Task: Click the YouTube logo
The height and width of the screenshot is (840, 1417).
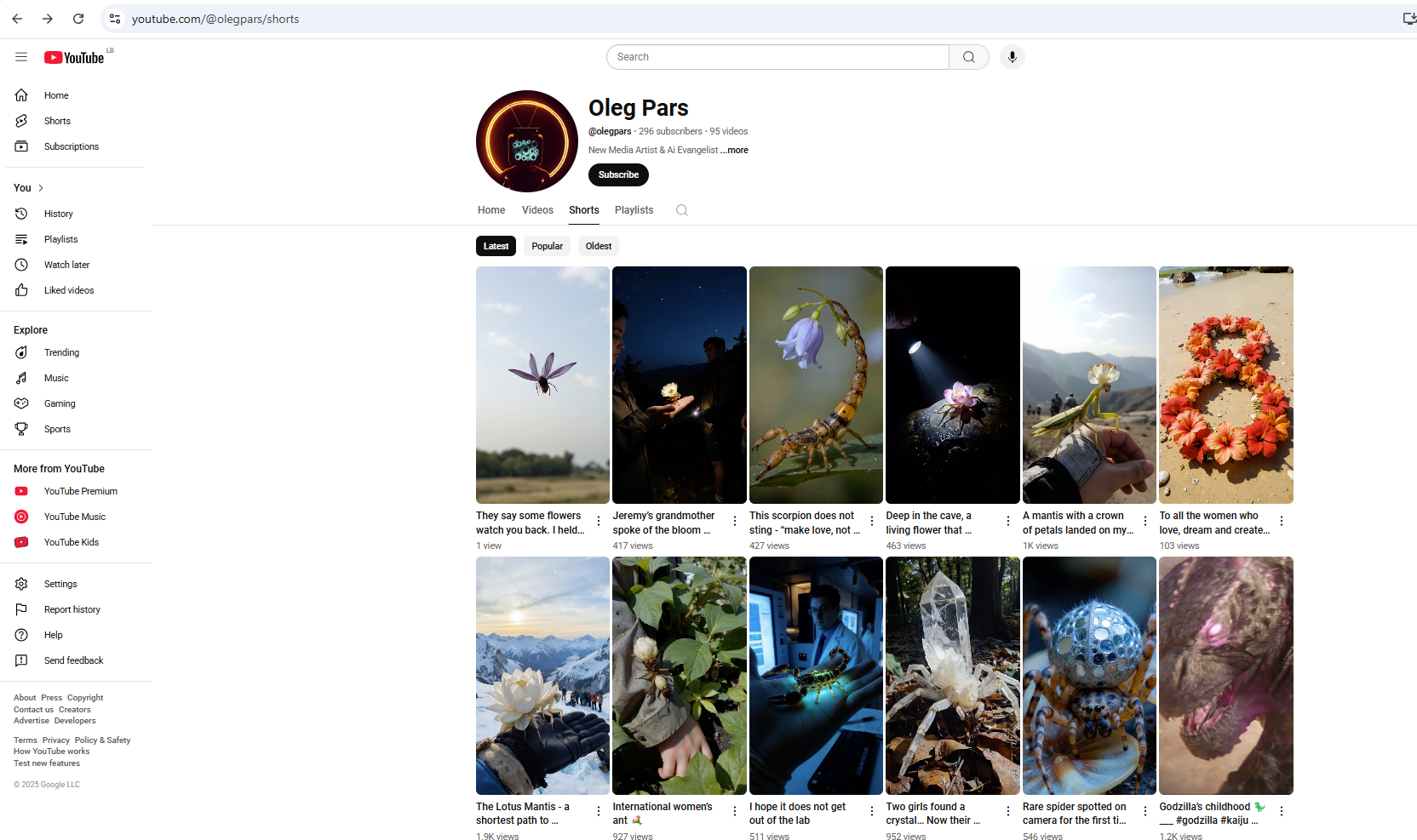Action: pyautogui.click(x=75, y=57)
